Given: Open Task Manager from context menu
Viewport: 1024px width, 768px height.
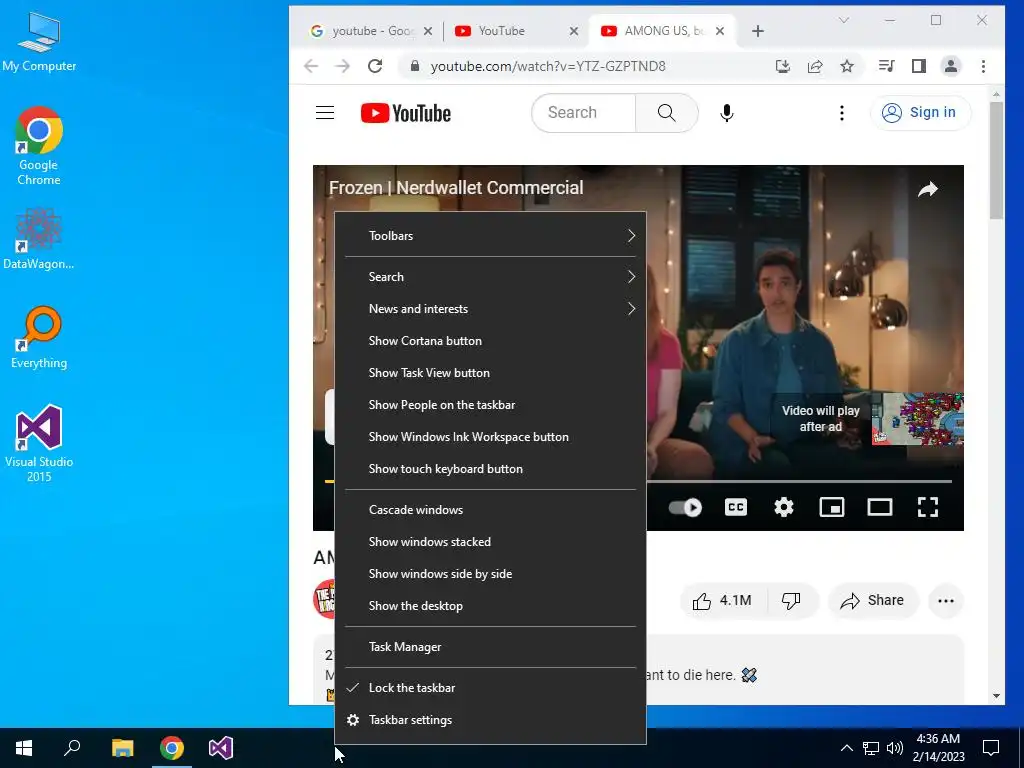Looking at the screenshot, I should coord(490,647).
